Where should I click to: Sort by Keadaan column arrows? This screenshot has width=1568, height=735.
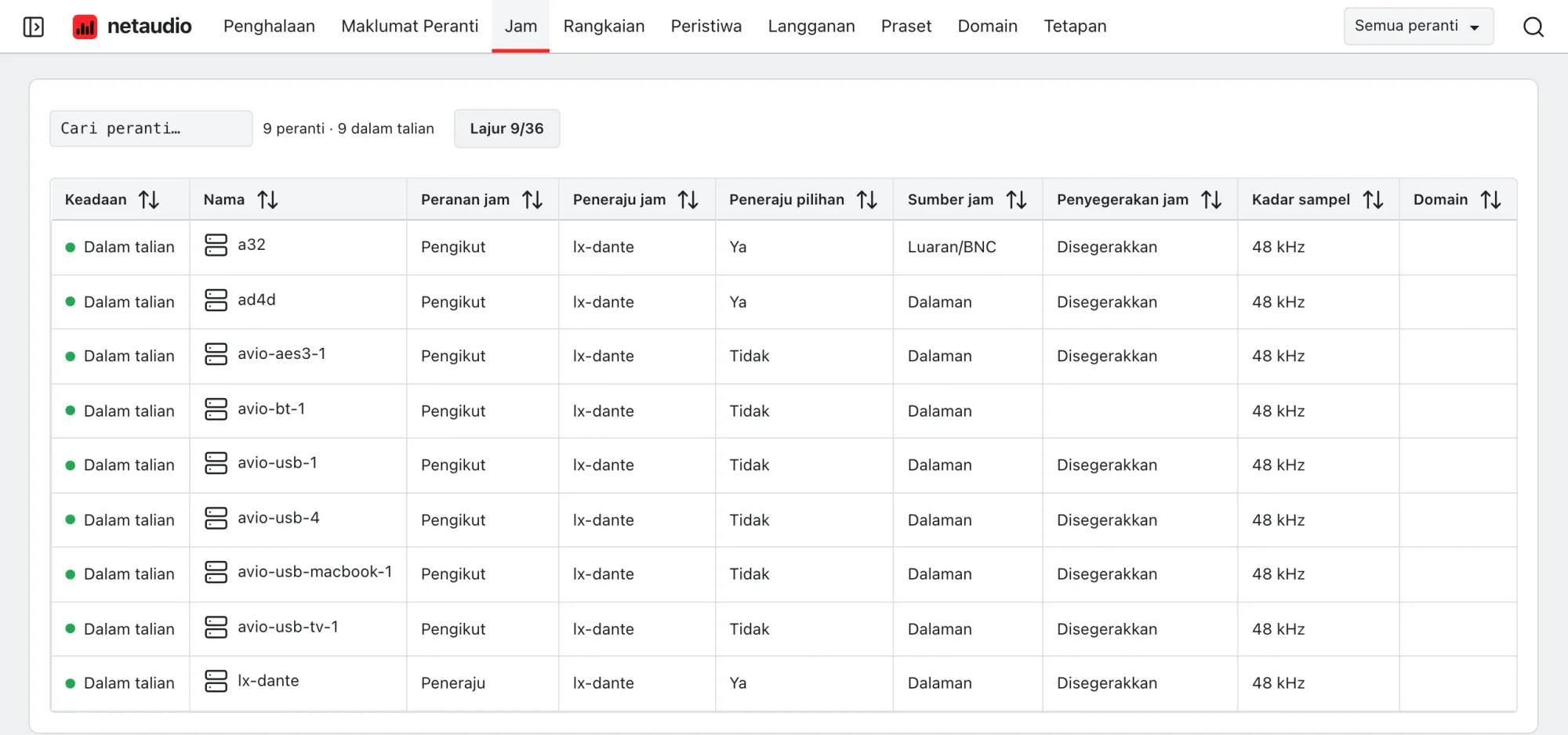[x=149, y=200]
